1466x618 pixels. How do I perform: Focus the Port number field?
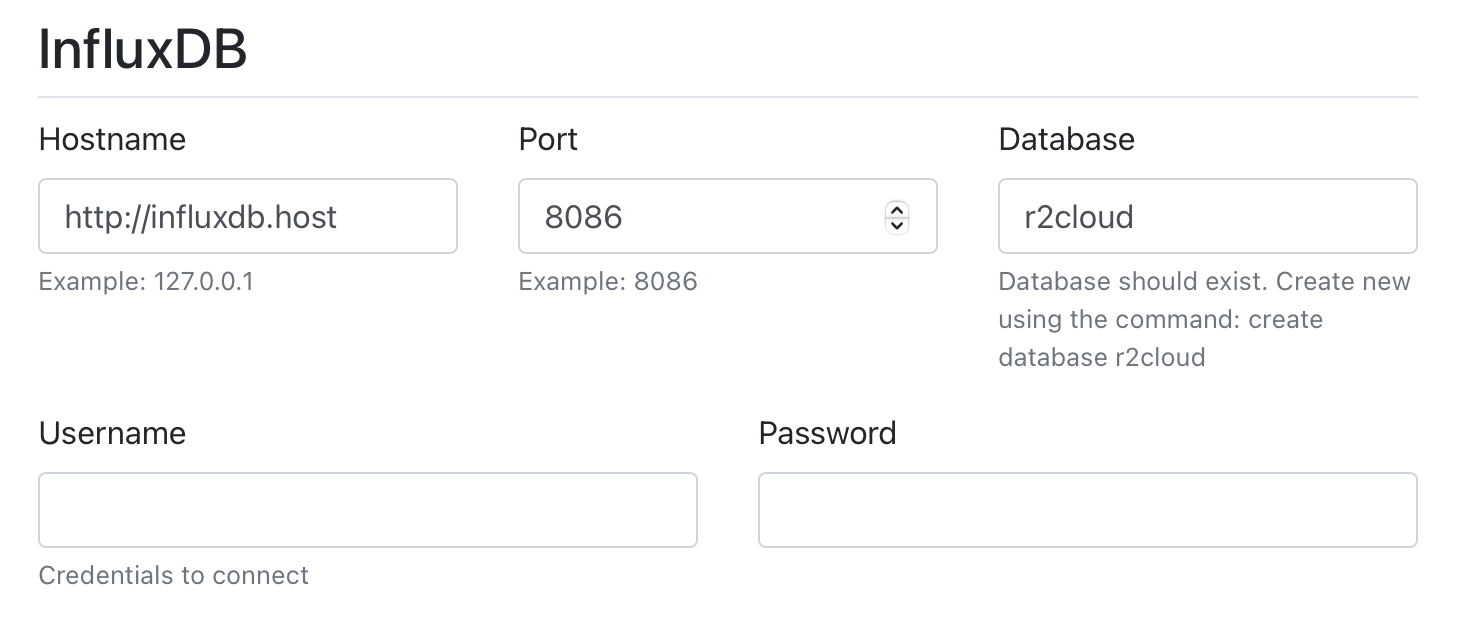700,216
